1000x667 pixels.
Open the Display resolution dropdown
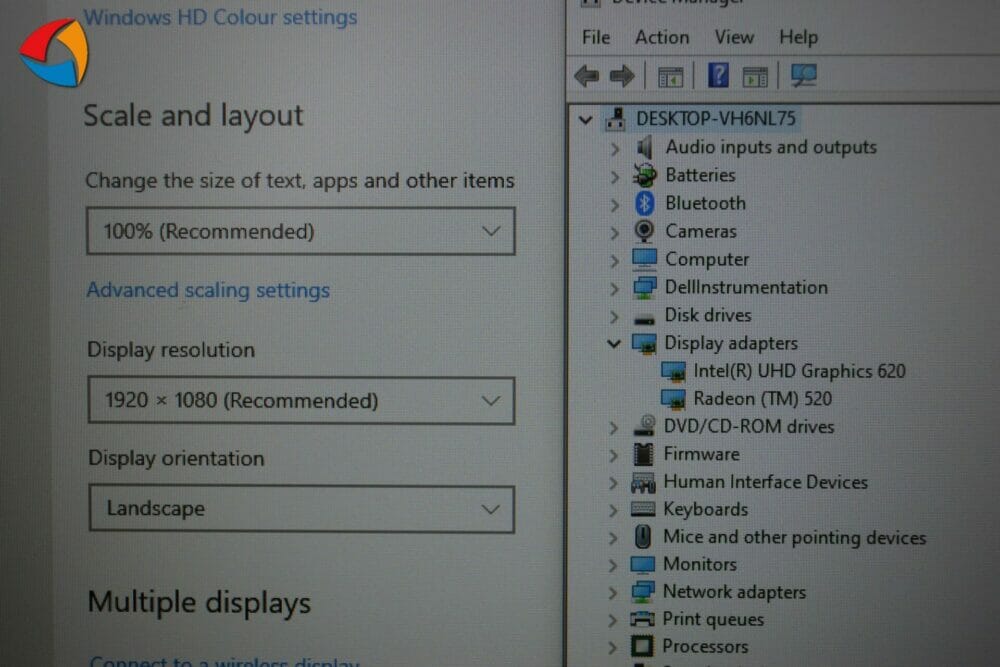tap(301, 400)
